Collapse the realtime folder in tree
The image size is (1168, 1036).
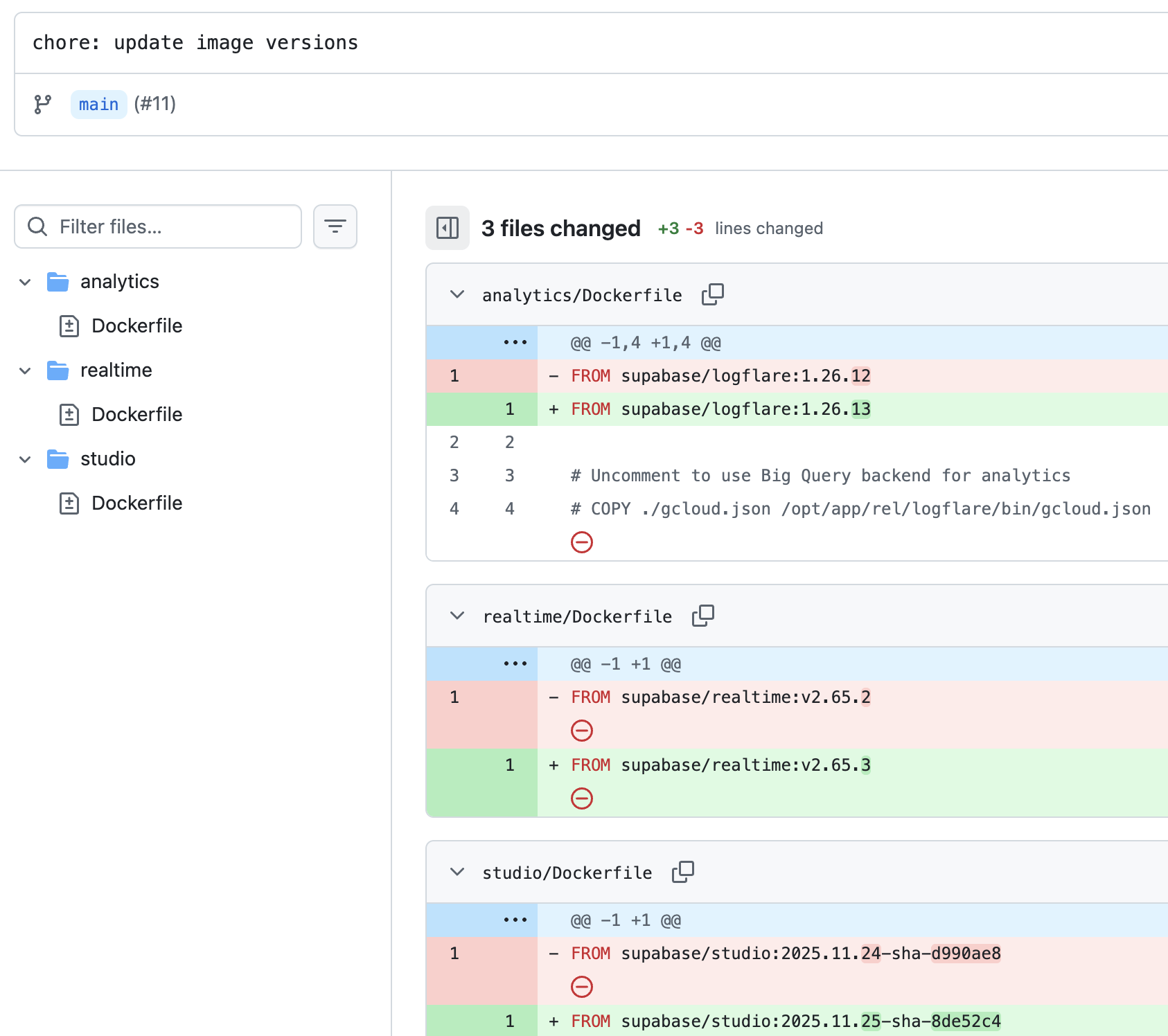coord(26,370)
